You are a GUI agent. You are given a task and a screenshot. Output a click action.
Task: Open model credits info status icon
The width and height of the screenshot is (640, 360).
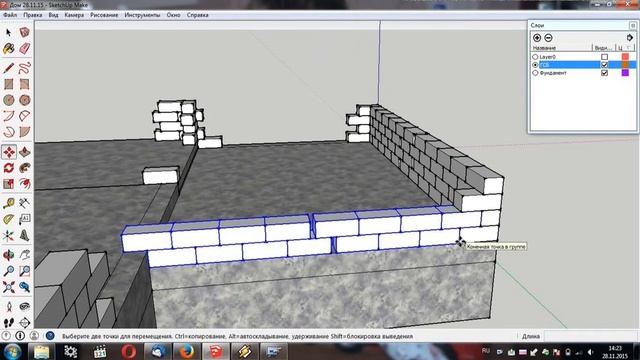click(x=20, y=336)
